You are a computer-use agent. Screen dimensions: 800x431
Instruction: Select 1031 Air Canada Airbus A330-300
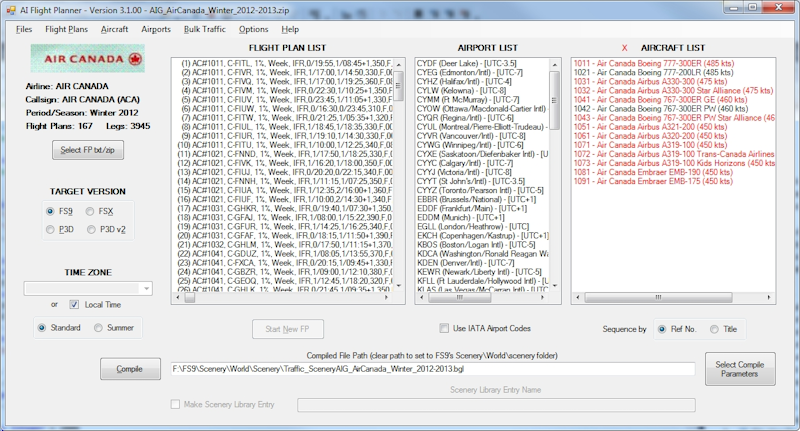(650, 82)
